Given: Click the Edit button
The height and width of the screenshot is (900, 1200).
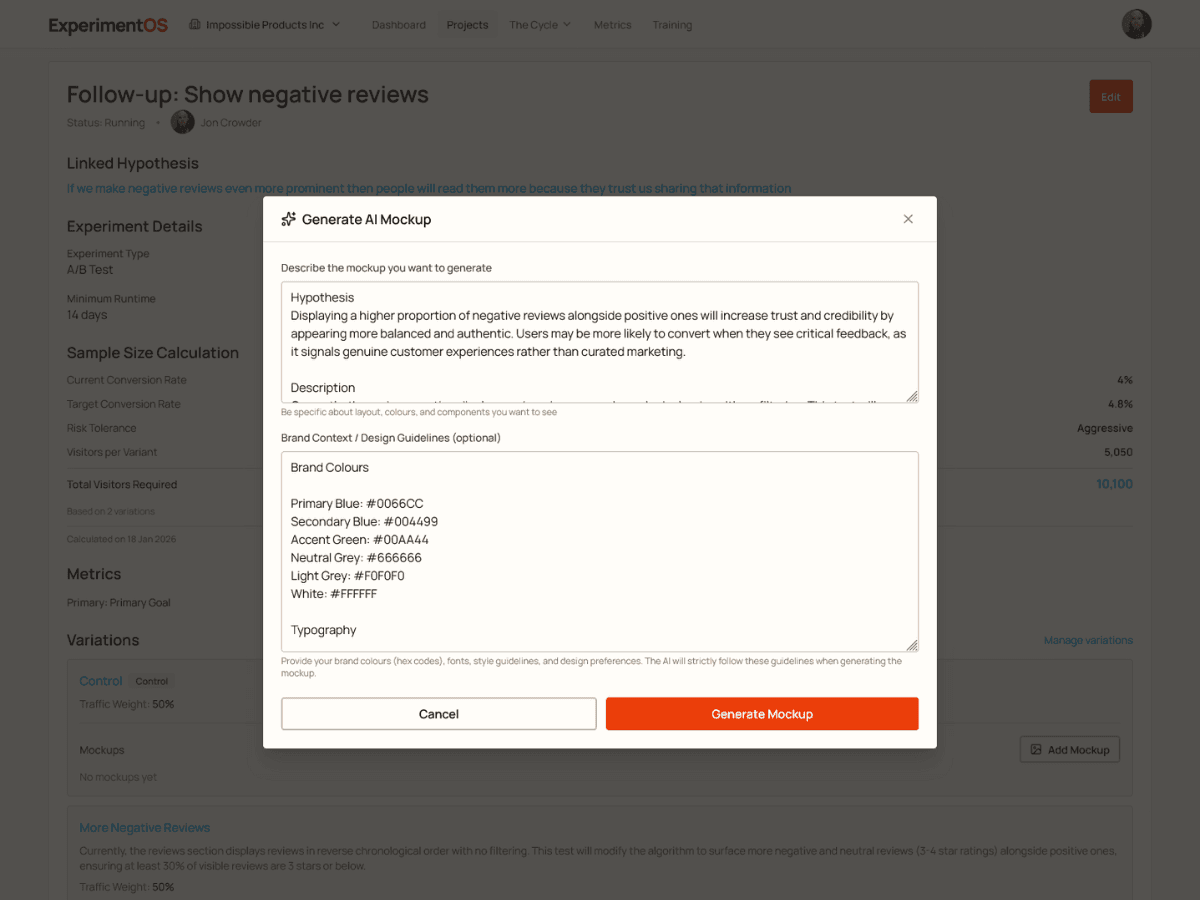Looking at the screenshot, I should [x=1110, y=96].
